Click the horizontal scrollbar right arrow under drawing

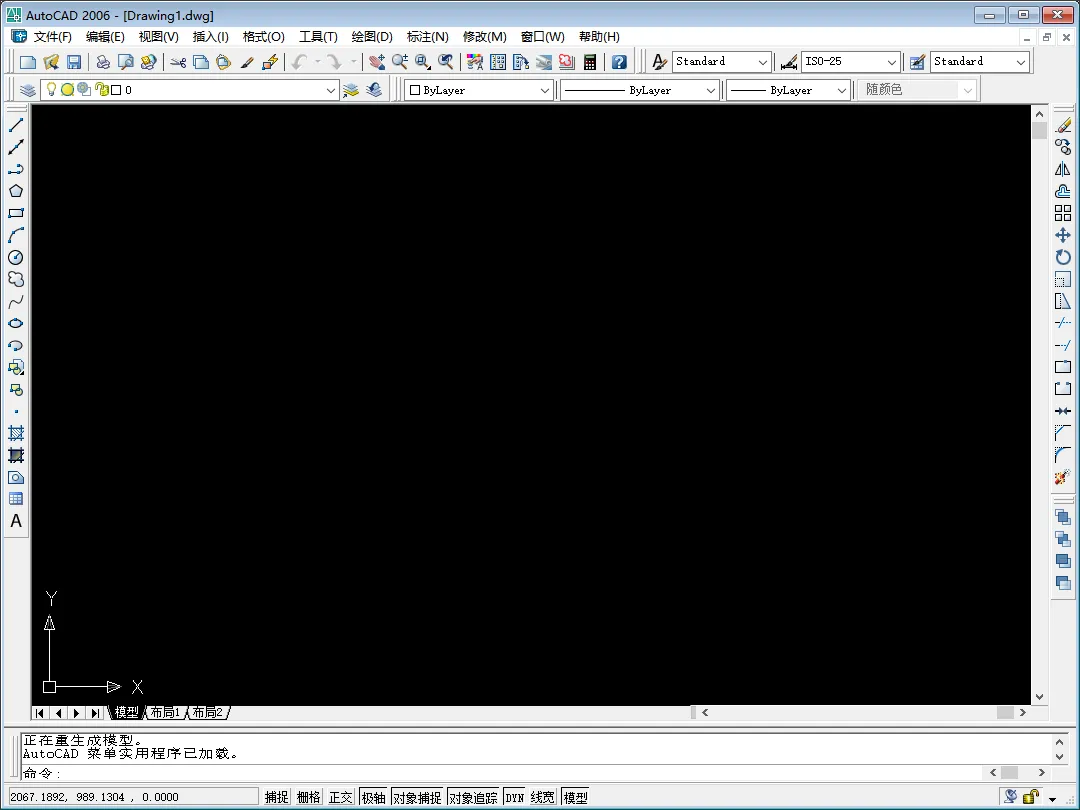(1023, 712)
